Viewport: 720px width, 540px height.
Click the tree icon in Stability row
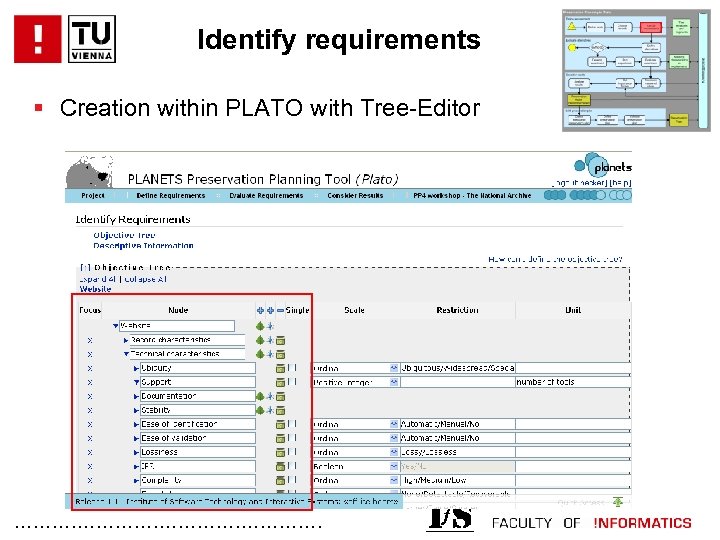260,410
